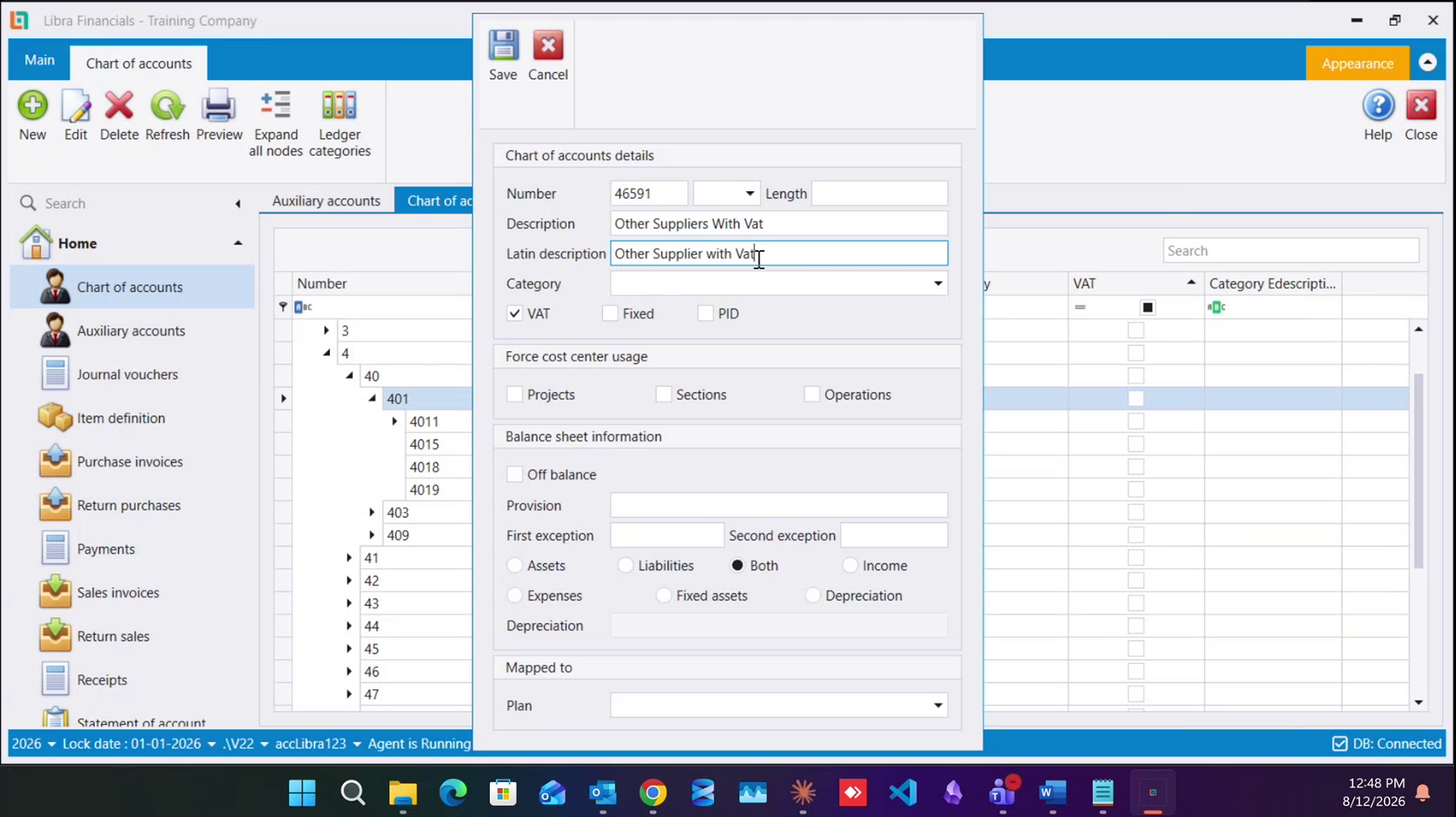Click the Cancel icon in the dialog

tap(548, 46)
